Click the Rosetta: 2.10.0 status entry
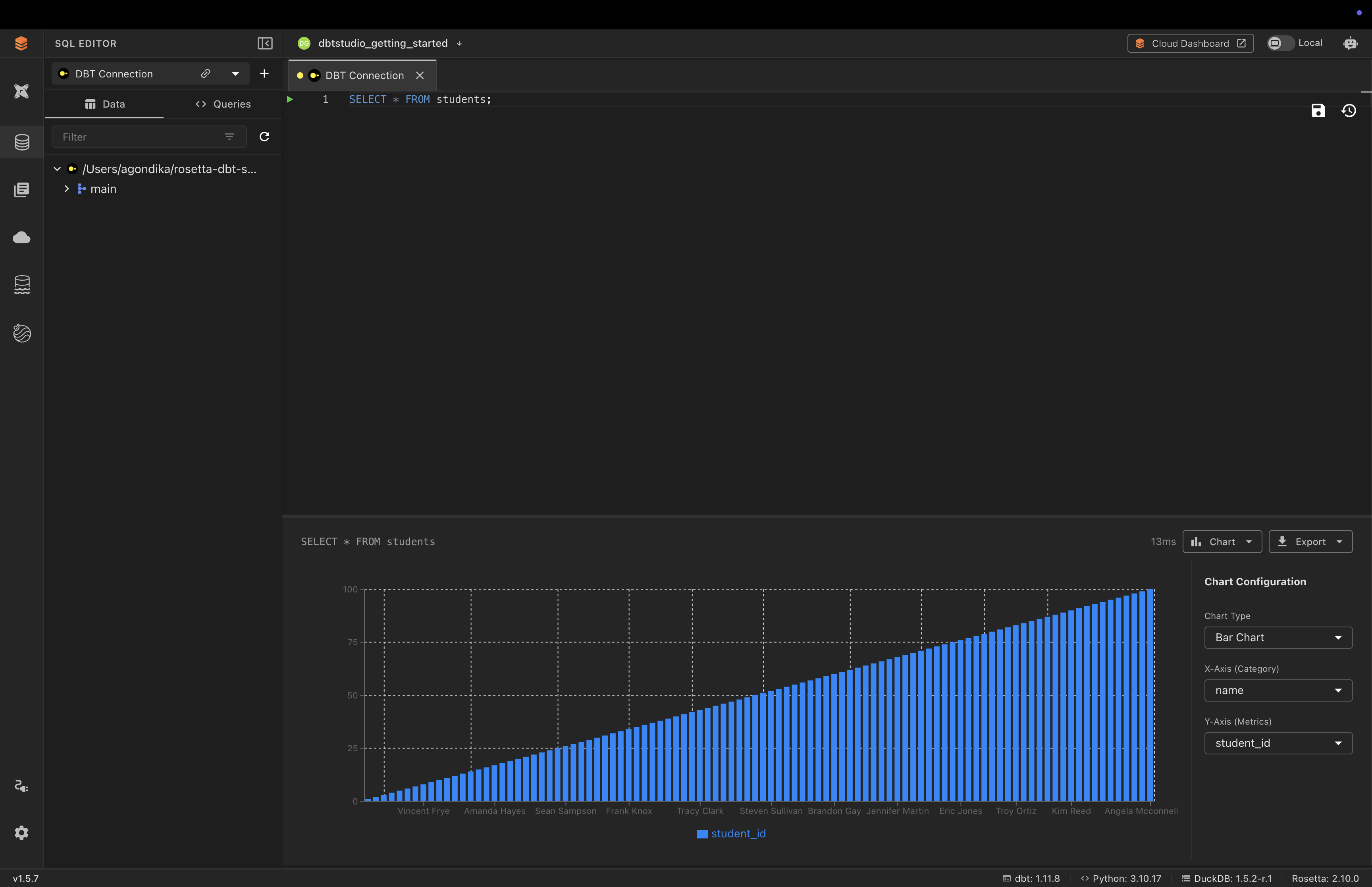Screen dimensions: 1372x887 point(1325,878)
